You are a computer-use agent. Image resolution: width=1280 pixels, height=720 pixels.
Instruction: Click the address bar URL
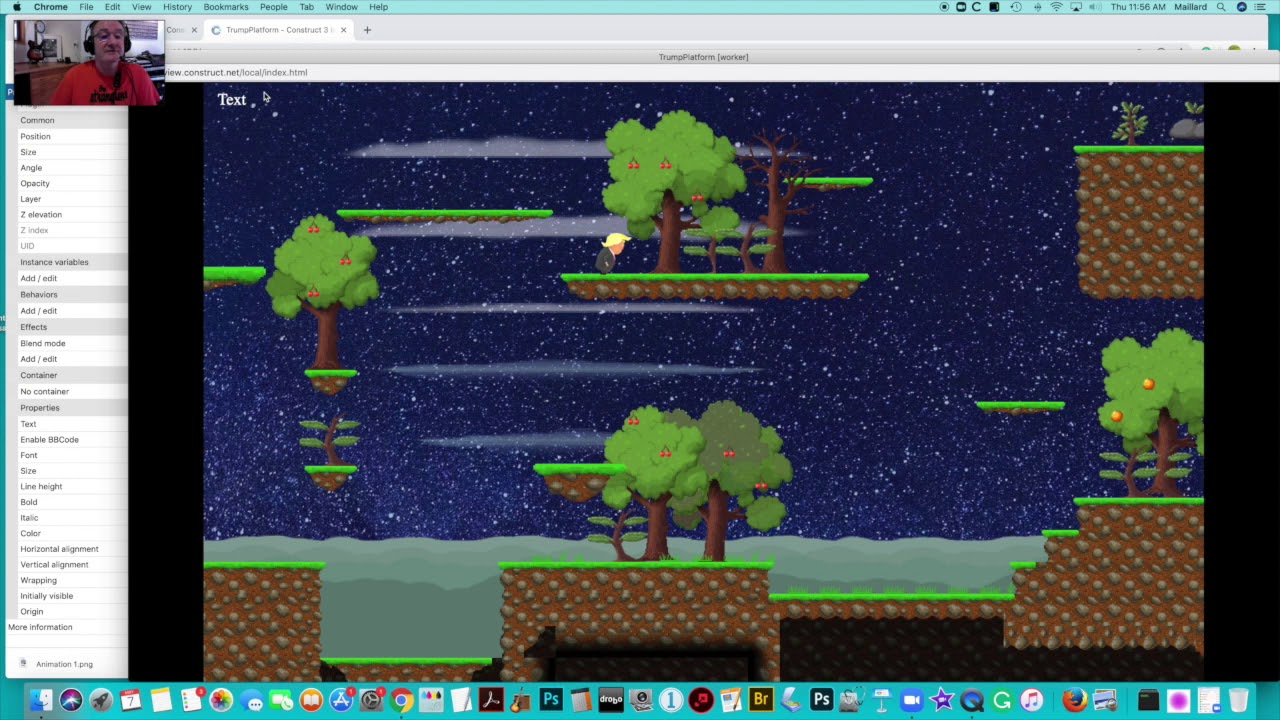pos(236,72)
